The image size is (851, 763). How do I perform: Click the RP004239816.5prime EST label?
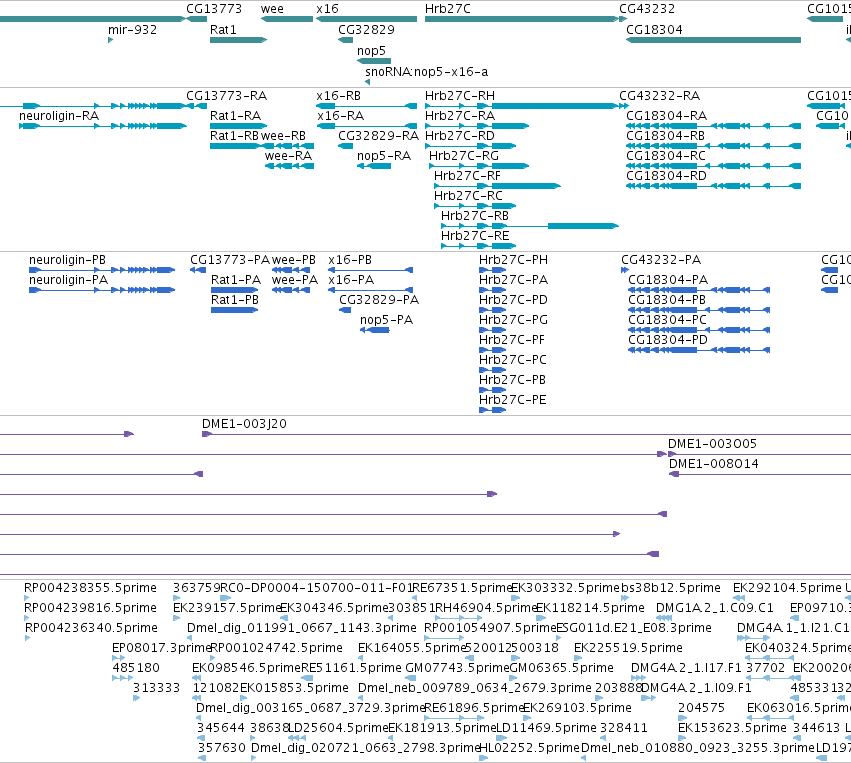coord(90,608)
